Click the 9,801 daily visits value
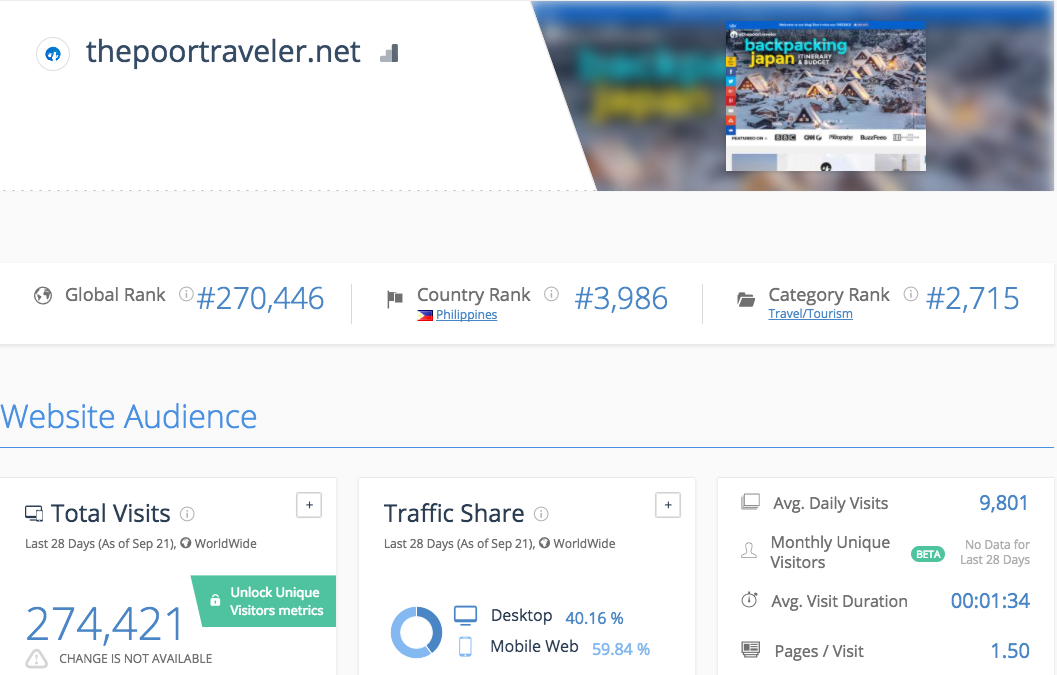This screenshot has height=675, width=1057. (1003, 503)
